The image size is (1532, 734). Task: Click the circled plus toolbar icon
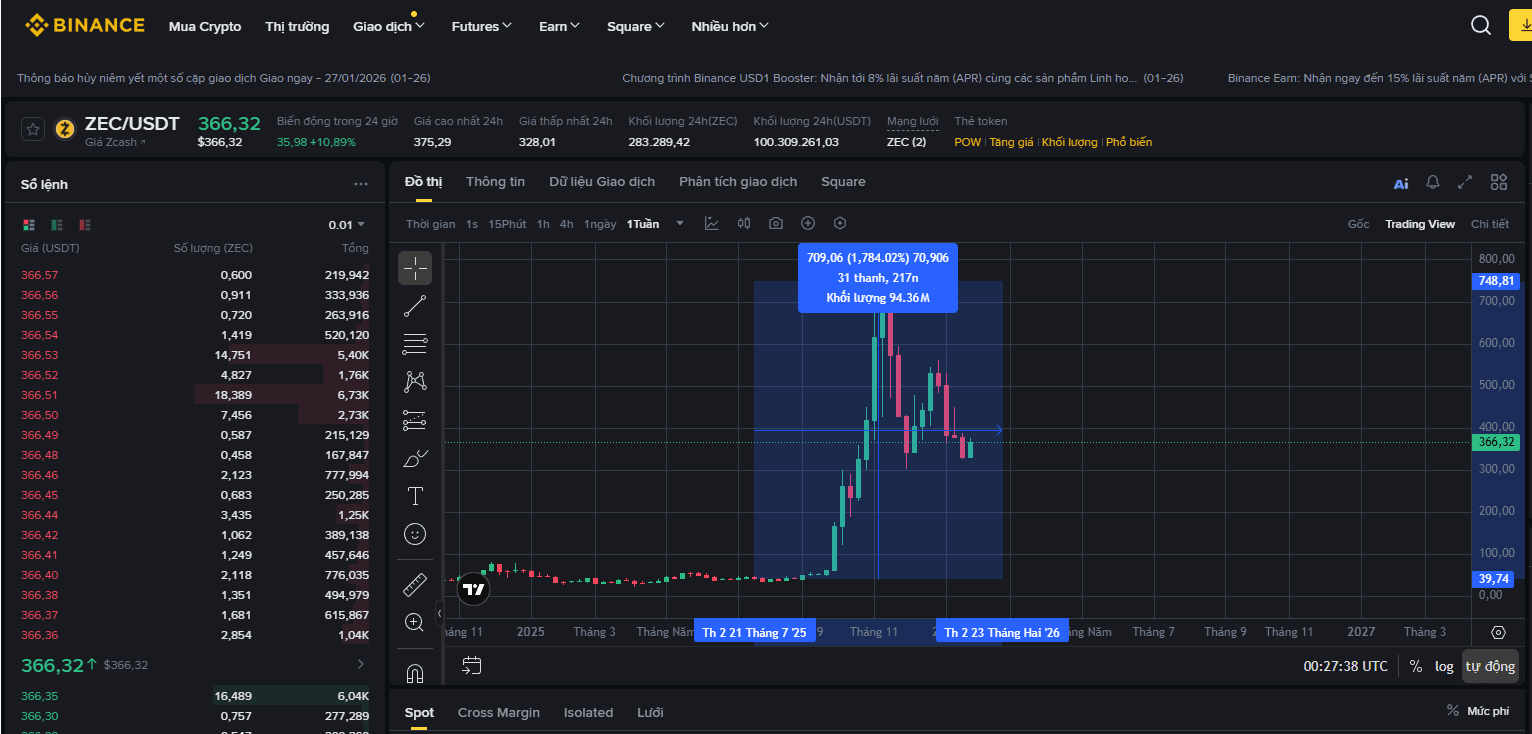point(808,224)
